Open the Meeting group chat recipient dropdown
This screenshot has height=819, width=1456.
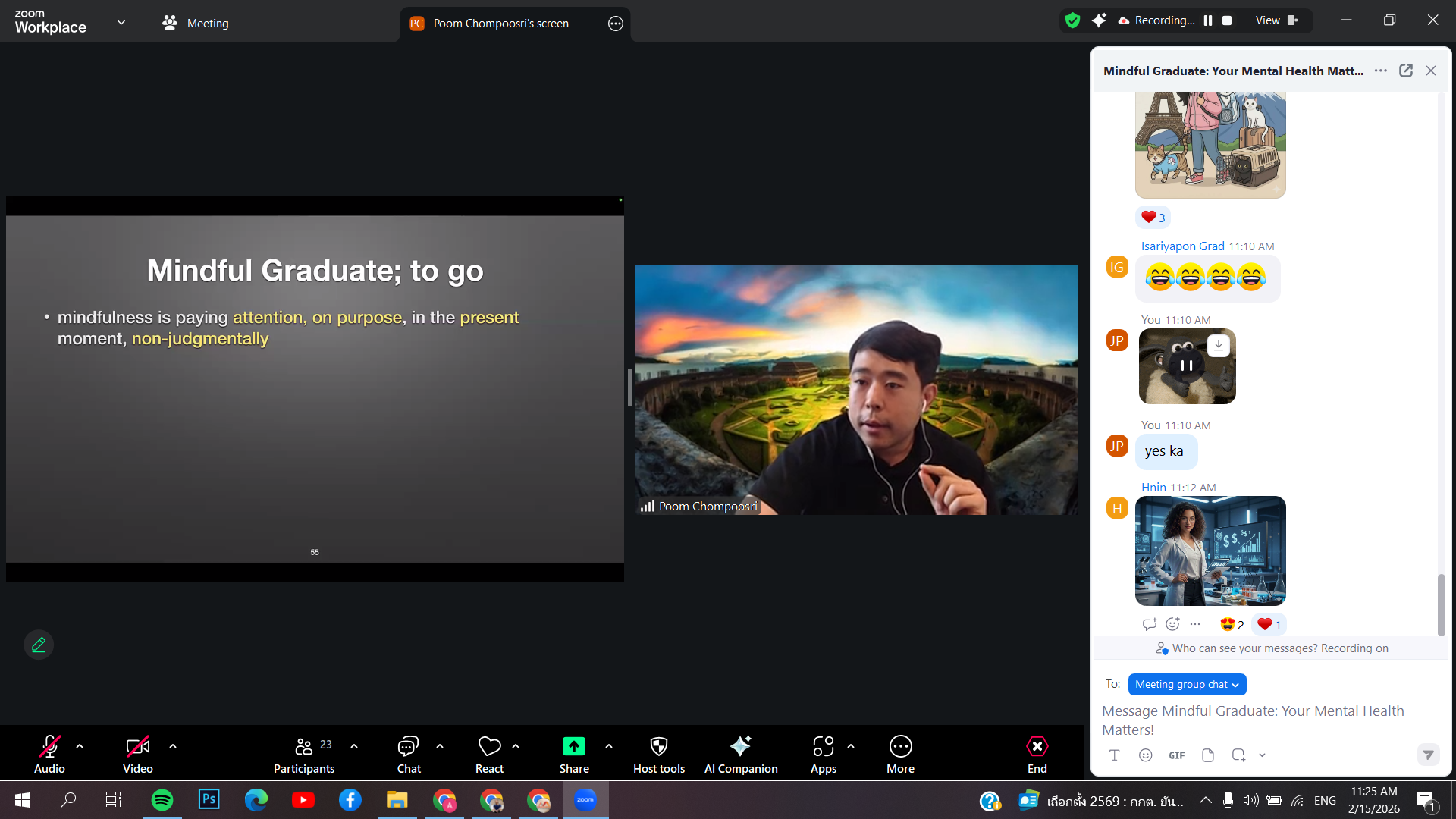[1187, 684]
